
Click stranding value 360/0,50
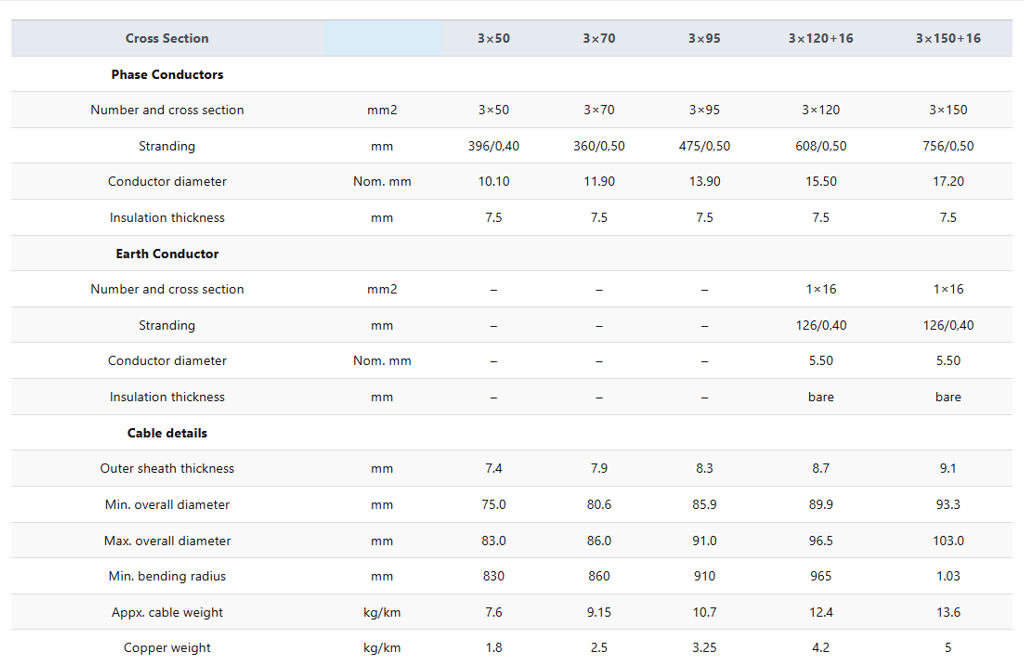(x=599, y=146)
